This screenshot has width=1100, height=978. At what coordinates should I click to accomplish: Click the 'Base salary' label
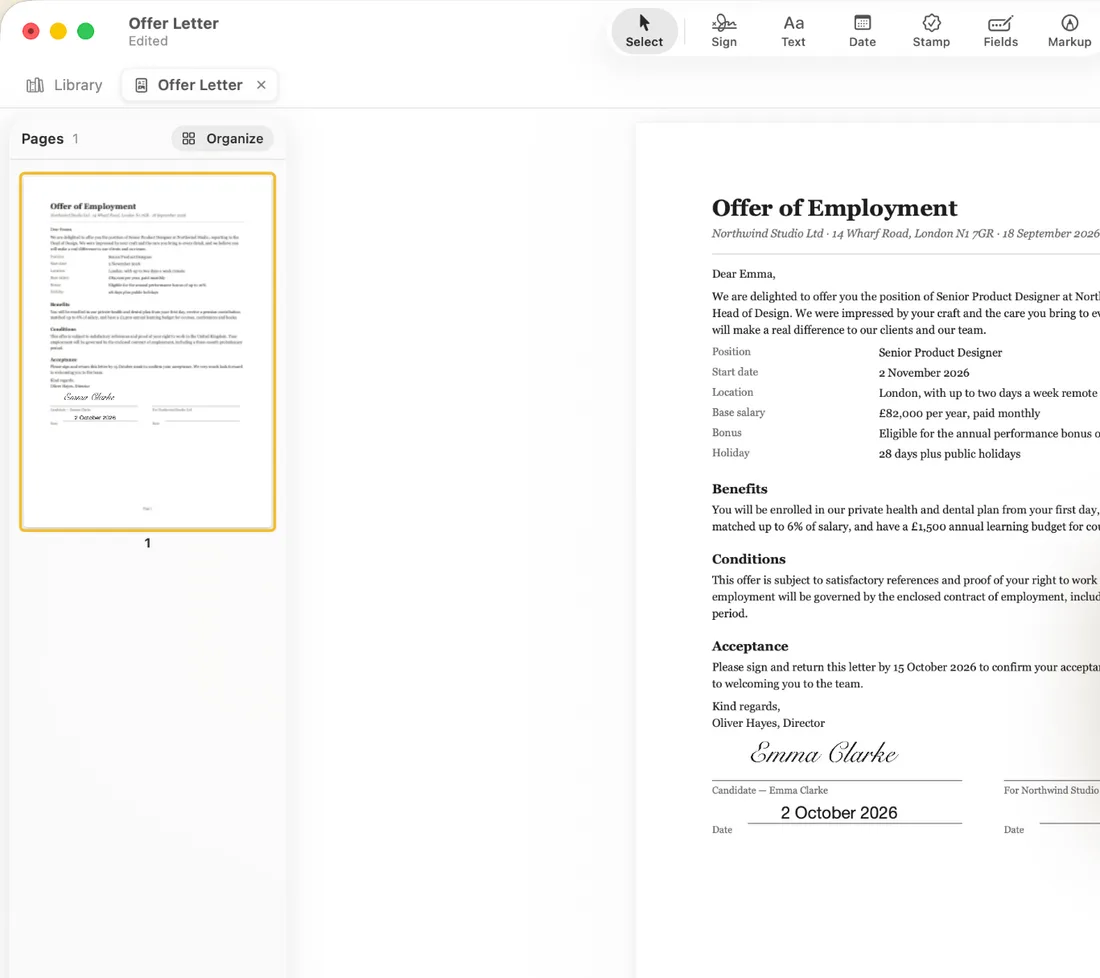(x=738, y=413)
